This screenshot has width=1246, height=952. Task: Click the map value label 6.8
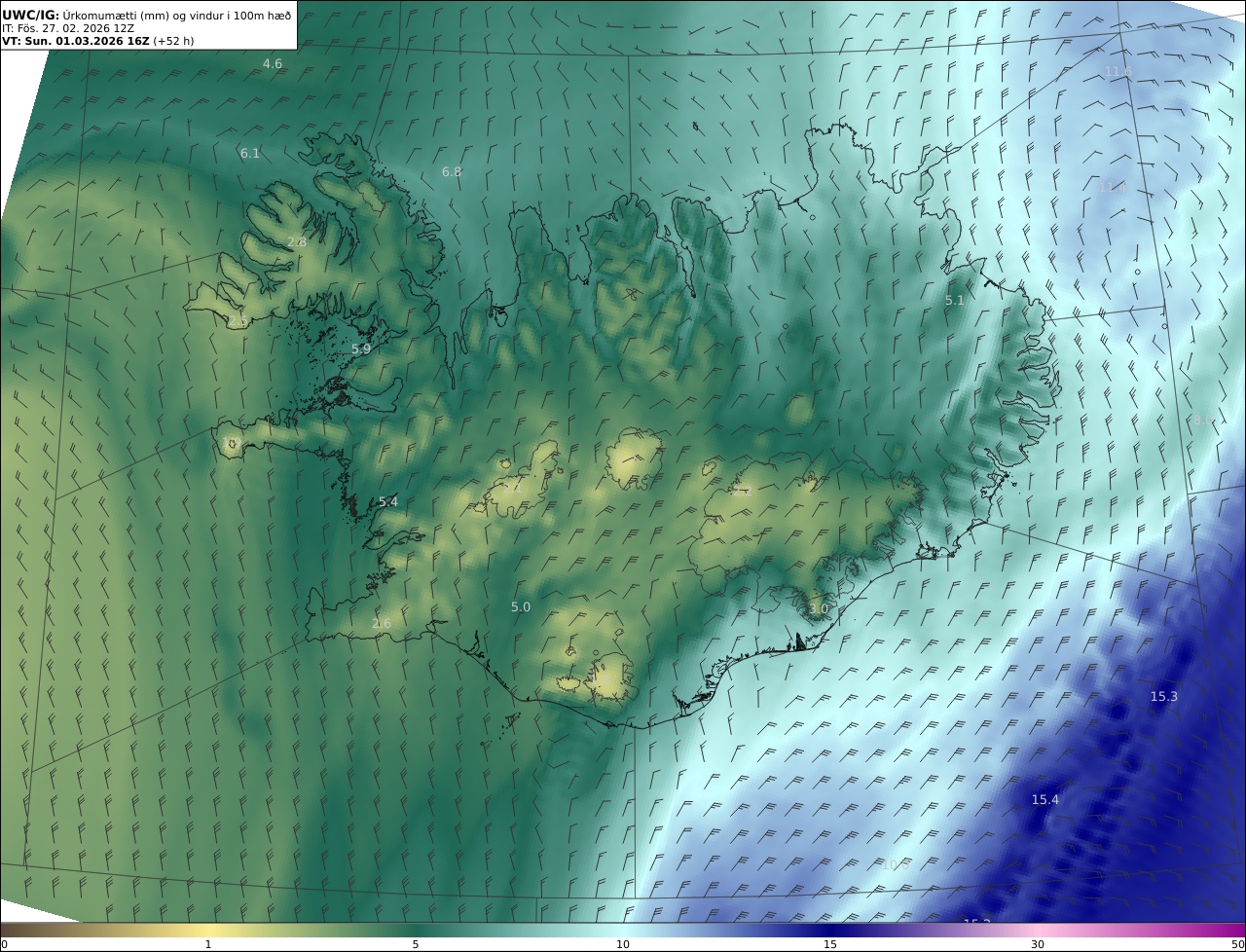point(452,172)
